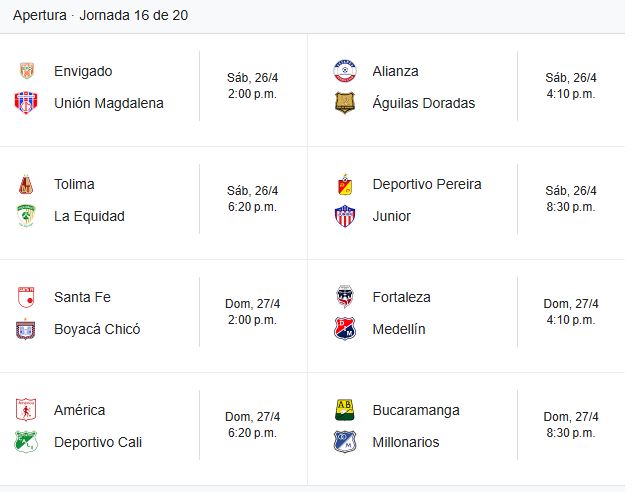Click the Deportivo Cali green crest
644x492 pixels.
coord(26,442)
